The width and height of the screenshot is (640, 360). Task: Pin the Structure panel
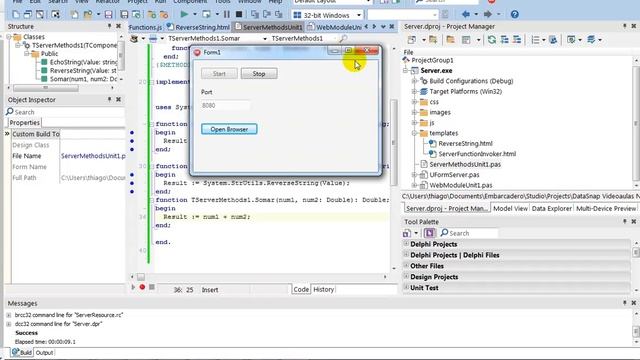coord(109,26)
